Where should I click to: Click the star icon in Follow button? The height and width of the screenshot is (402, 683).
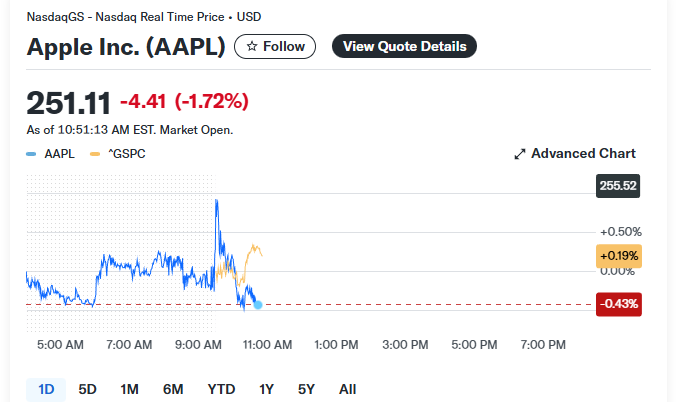point(252,46)
